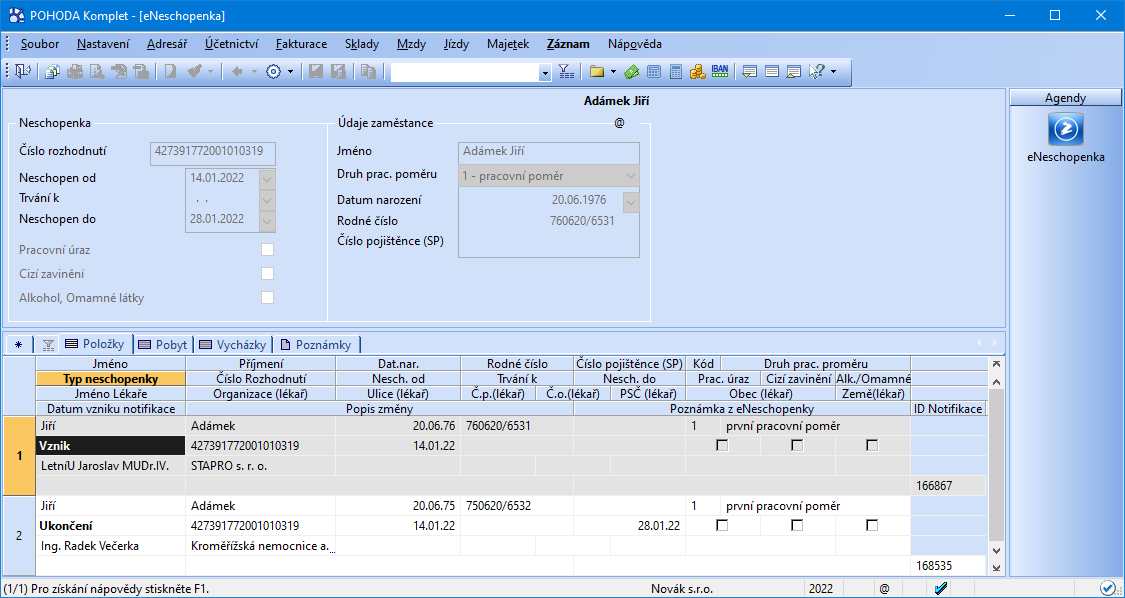Open the Datum narození date dropdown

(631, 201)
